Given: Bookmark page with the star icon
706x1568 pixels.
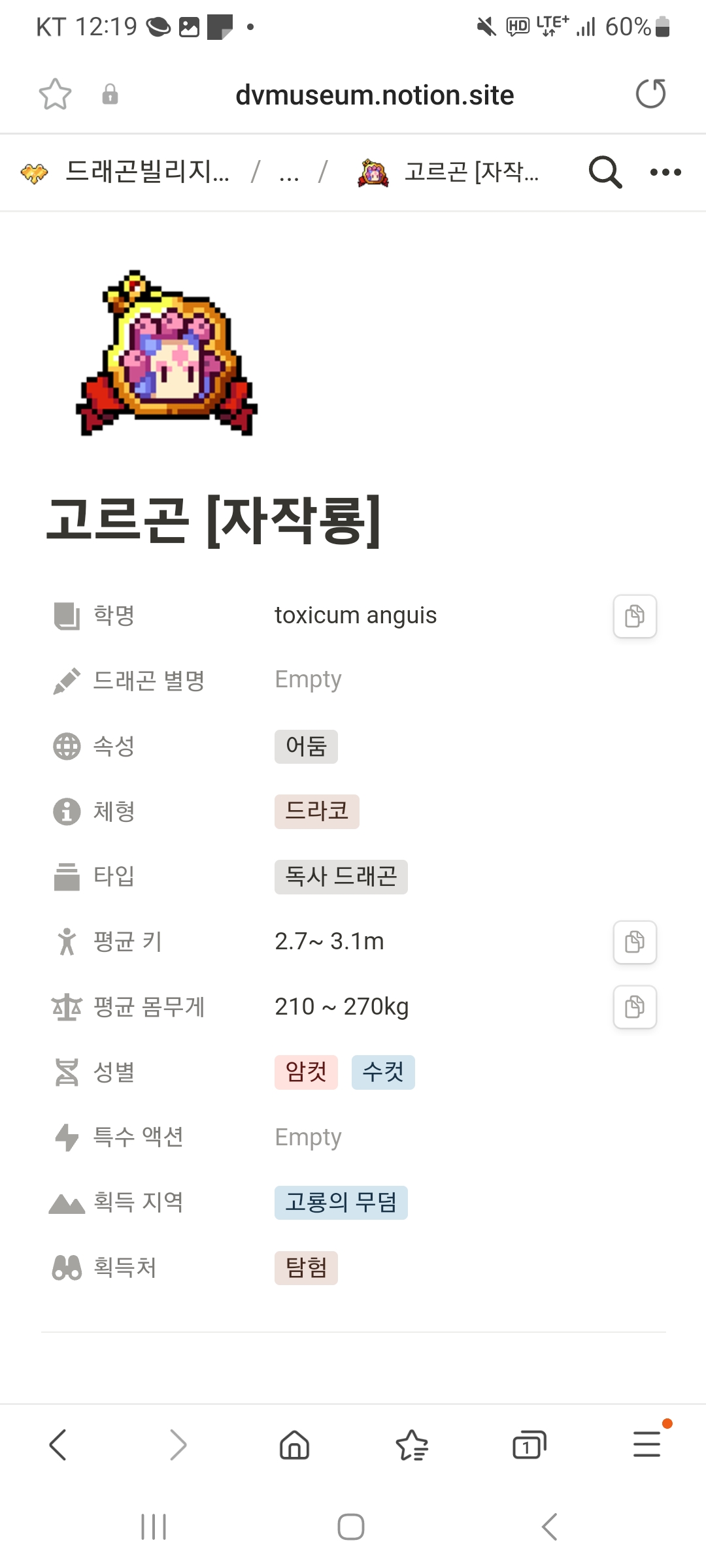Looking at the screenshot, I should (x=55, y=95).
